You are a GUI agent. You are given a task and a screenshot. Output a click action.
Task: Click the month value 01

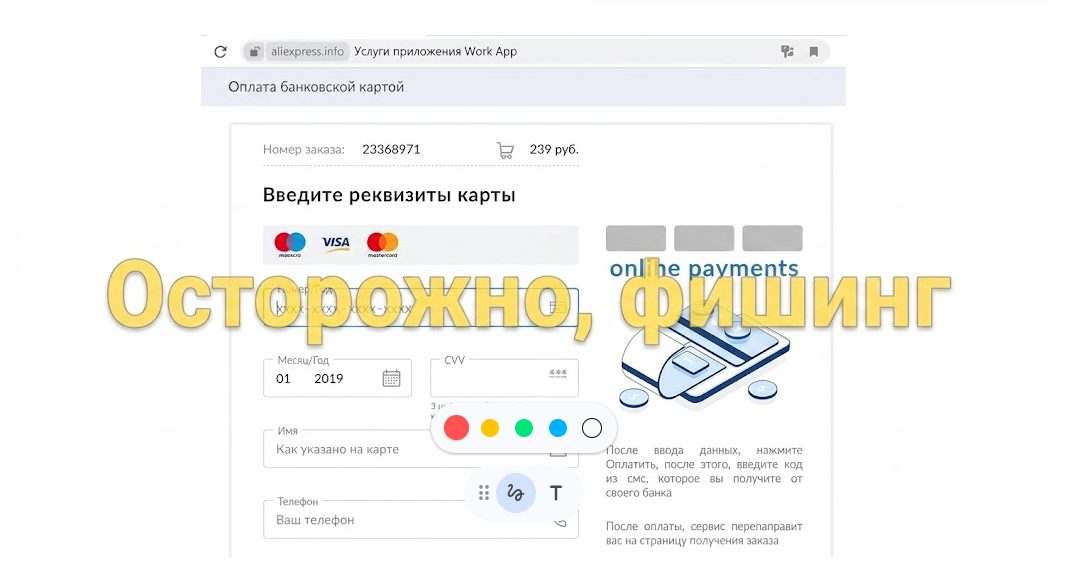(283, 379)
